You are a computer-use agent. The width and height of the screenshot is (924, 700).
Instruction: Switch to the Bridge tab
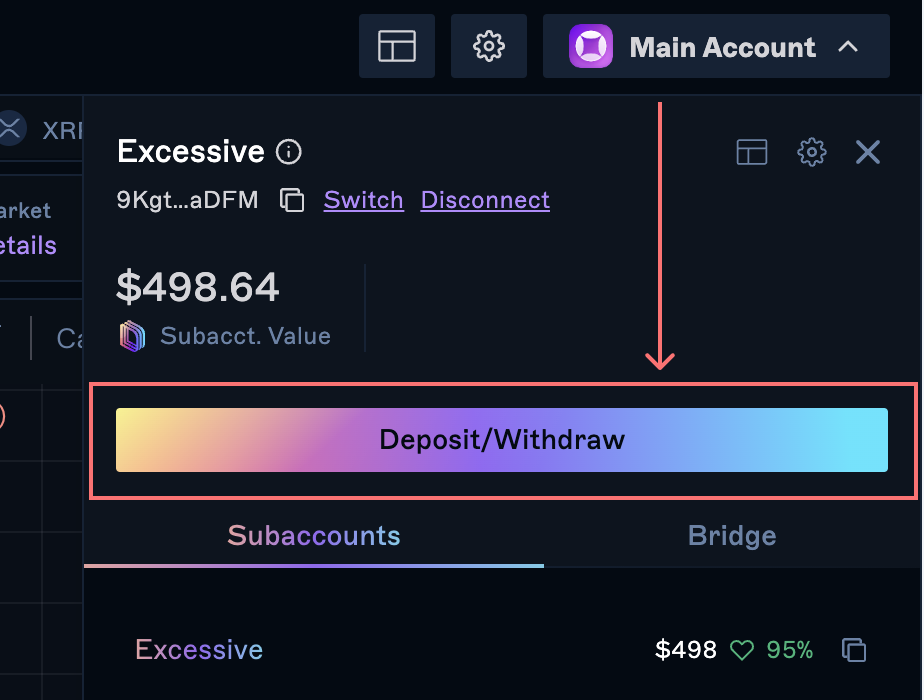(732, 536)
